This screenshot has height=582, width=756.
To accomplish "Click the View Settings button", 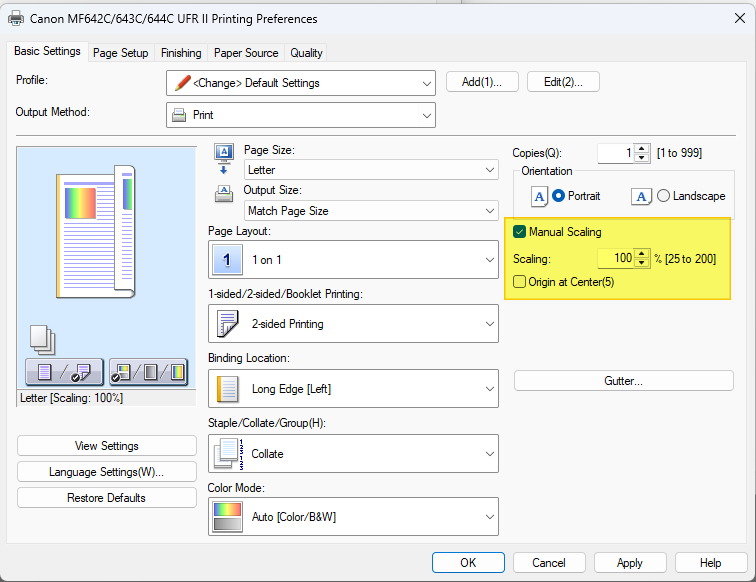I will point(107,446).
